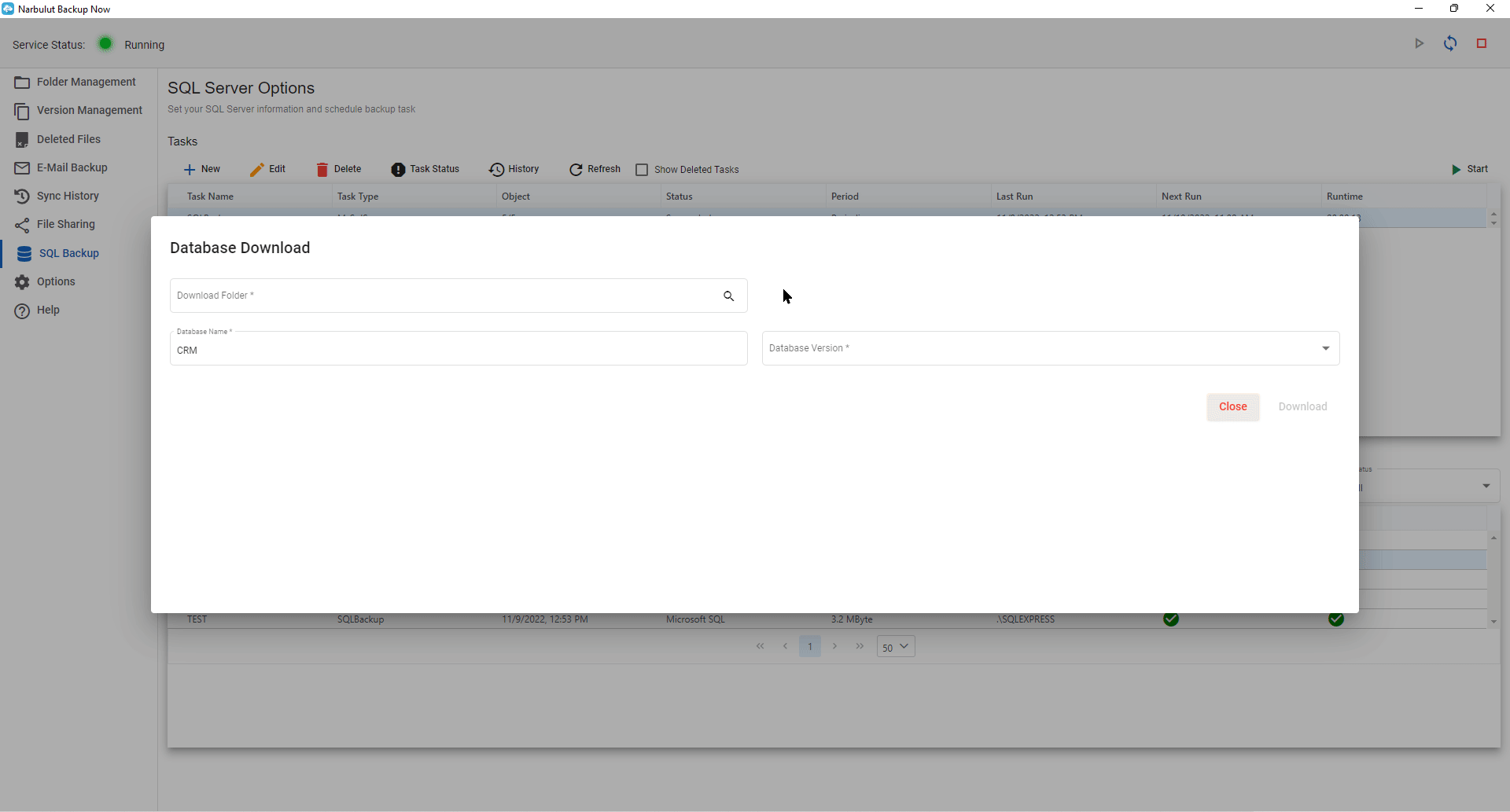Expand the Database Version dropdown
The width and height of the screenshot is (1510, 812).
pos(1326,348)
